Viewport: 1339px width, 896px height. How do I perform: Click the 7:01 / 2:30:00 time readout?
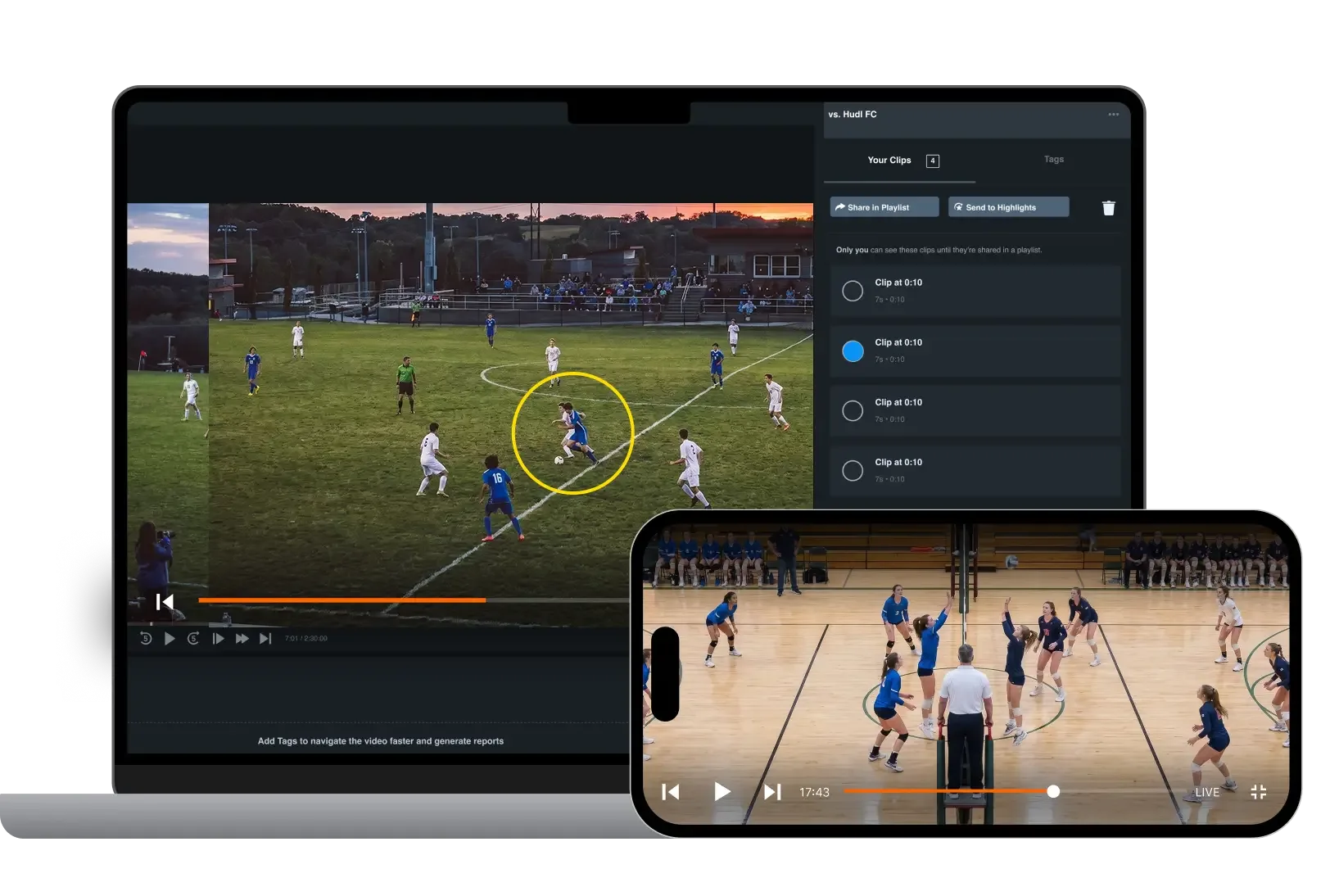tap(306, 638)
